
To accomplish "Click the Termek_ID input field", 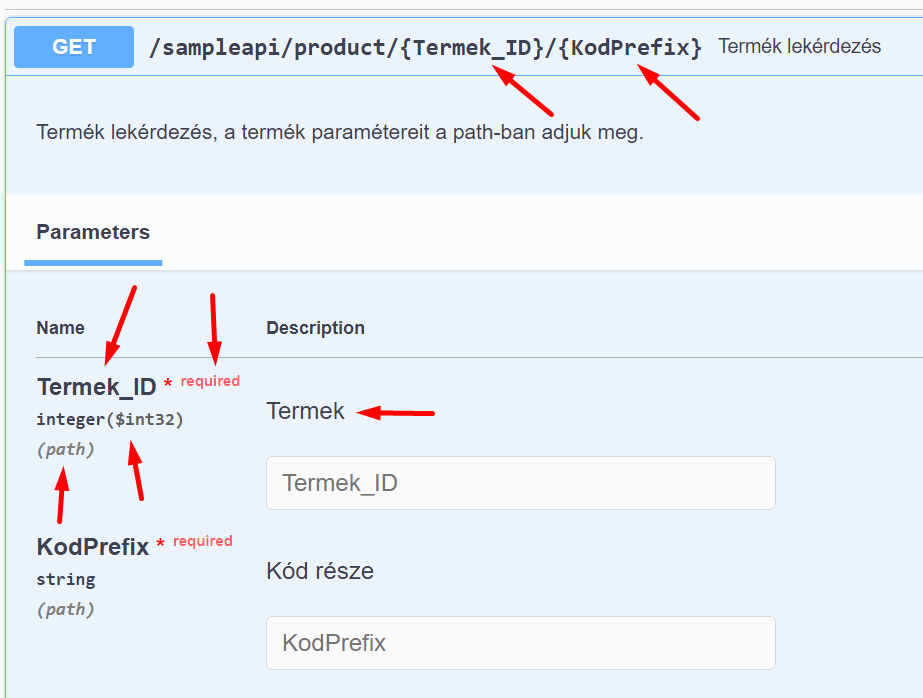I will [520, 483].
